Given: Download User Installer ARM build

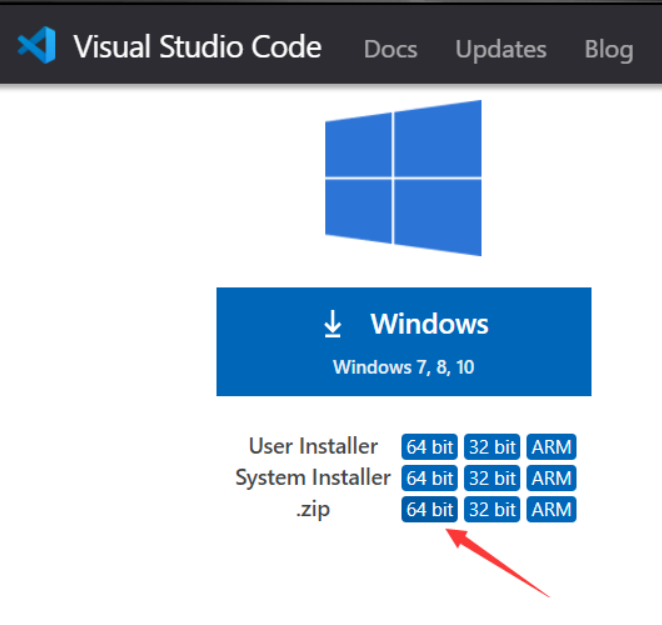Looking at the screenshot, I should coord(552,447).
